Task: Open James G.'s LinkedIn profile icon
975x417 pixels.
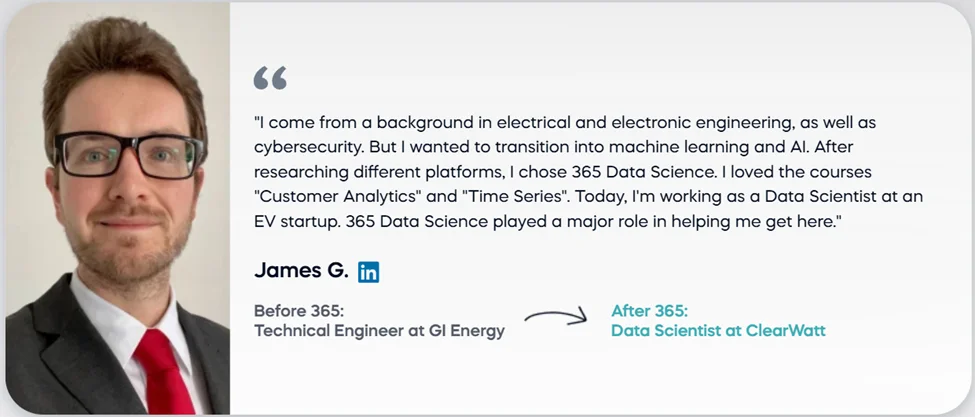Action: [x=368, y=271]
